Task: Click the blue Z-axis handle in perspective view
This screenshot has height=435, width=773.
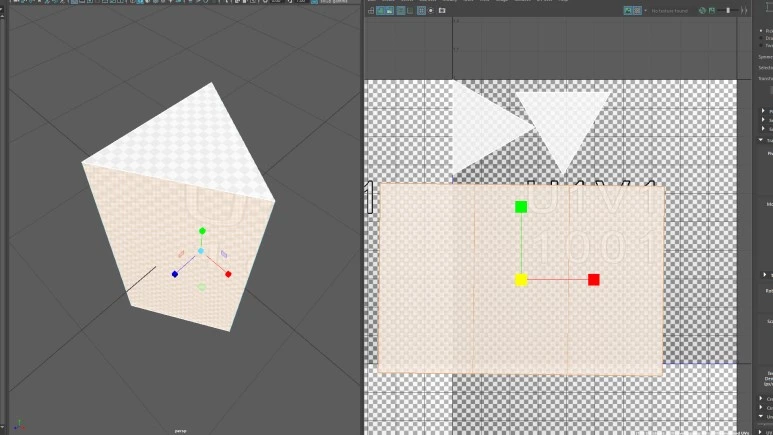Action: (x=175, y=274)
